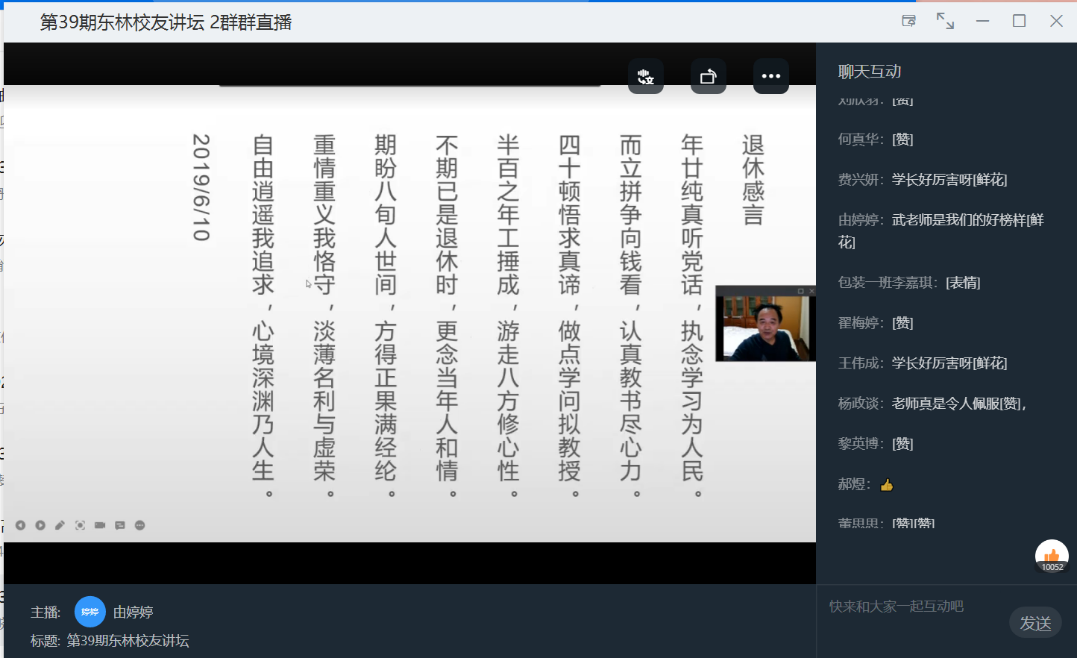
Task: Open the three-dot more menu on the video
Action: point(770,76)
